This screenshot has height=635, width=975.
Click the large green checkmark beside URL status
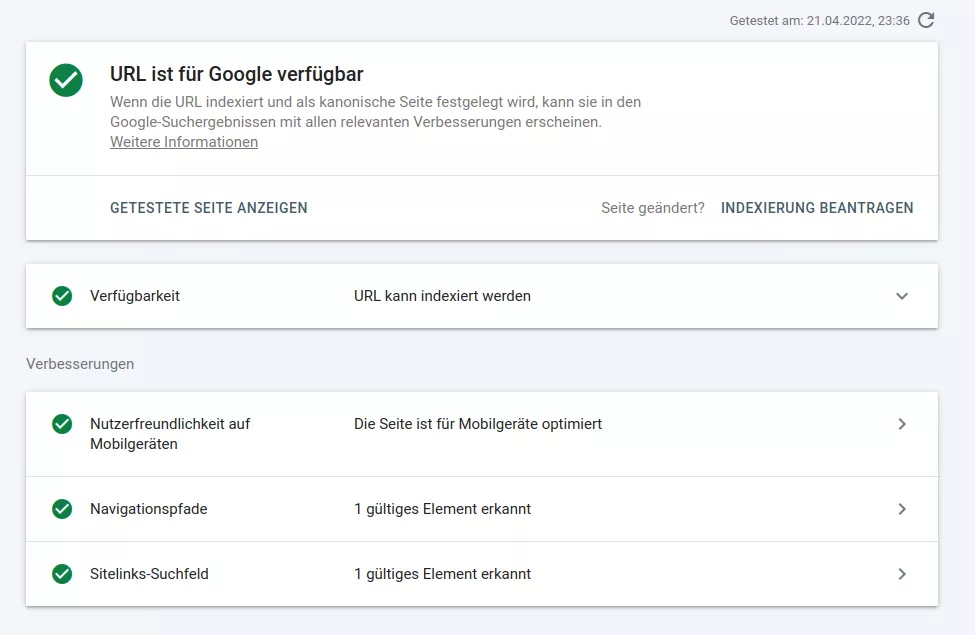66,80
